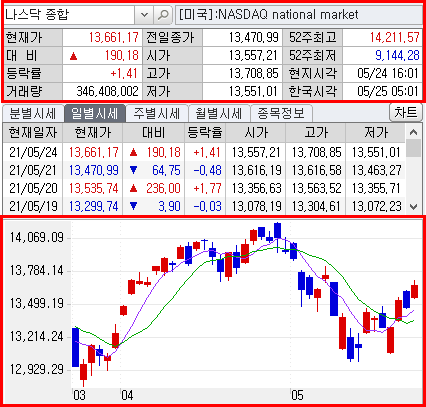Click the [미국]:NASDAQ national market field

pyautogui.click(x=299, y=15)
